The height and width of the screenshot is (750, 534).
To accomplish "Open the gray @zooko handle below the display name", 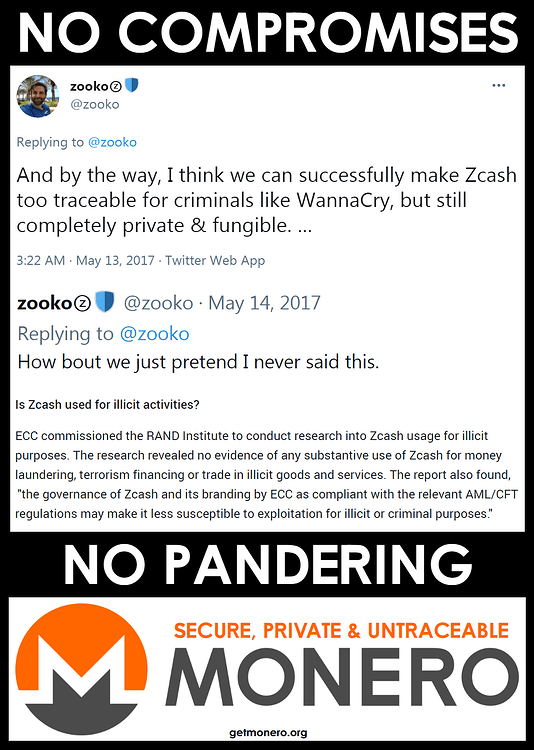I will click(x=95, y=104).
